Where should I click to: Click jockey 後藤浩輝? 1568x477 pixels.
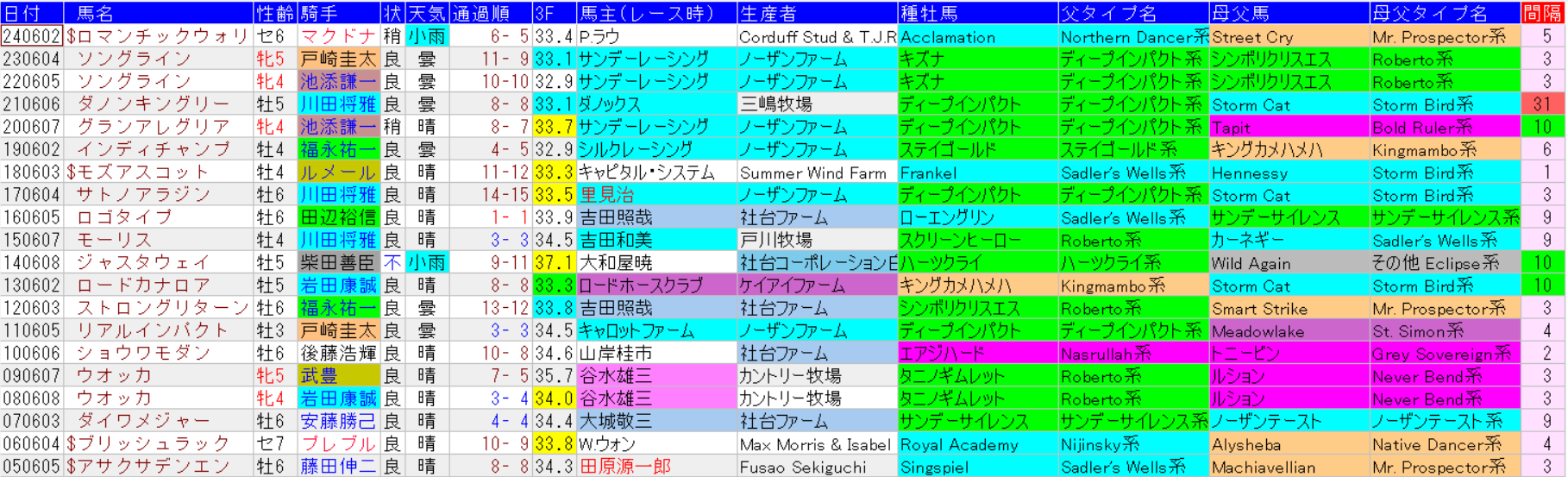tap(339, 353)
